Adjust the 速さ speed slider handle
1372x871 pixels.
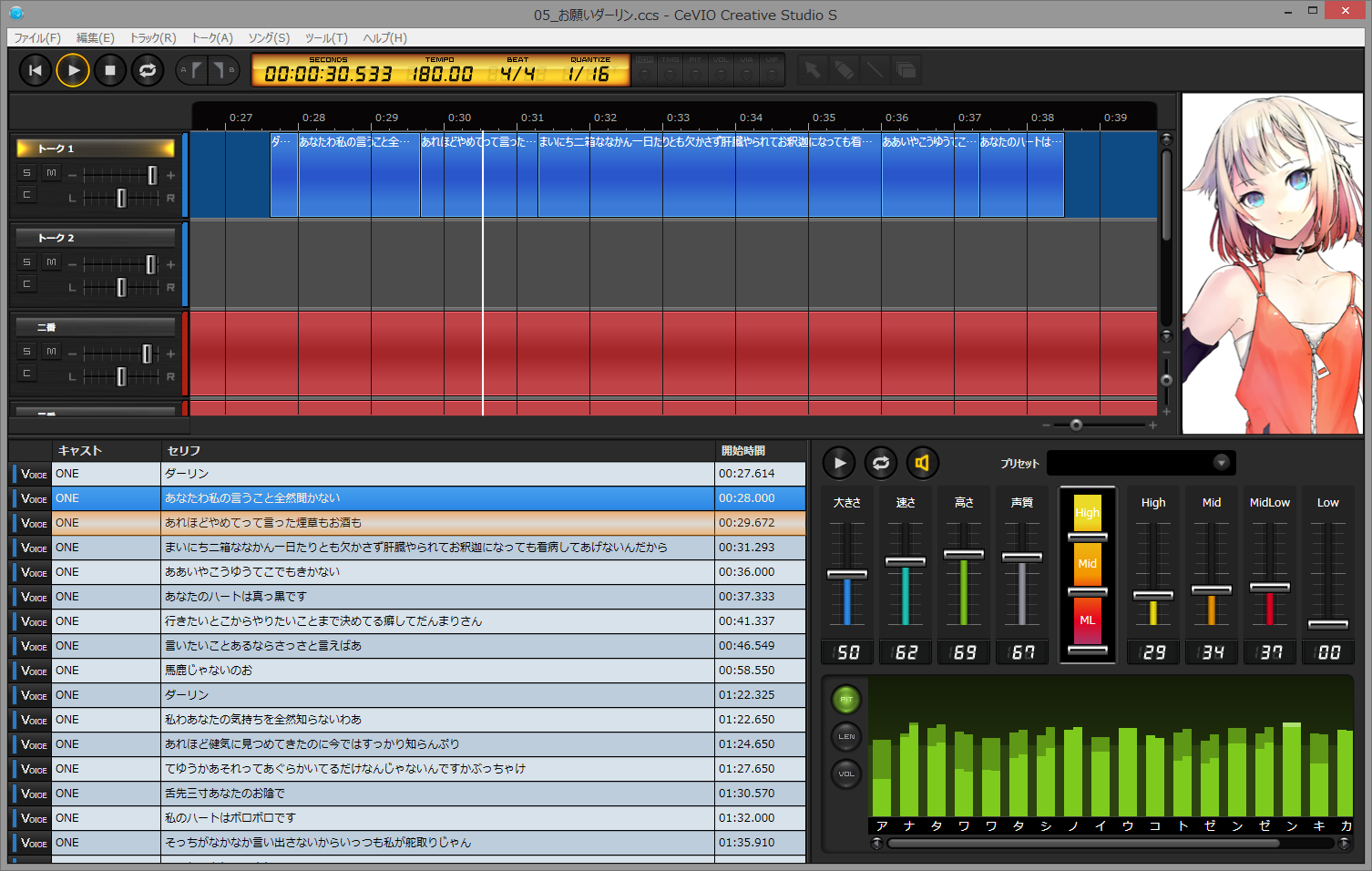click(906, 561)
